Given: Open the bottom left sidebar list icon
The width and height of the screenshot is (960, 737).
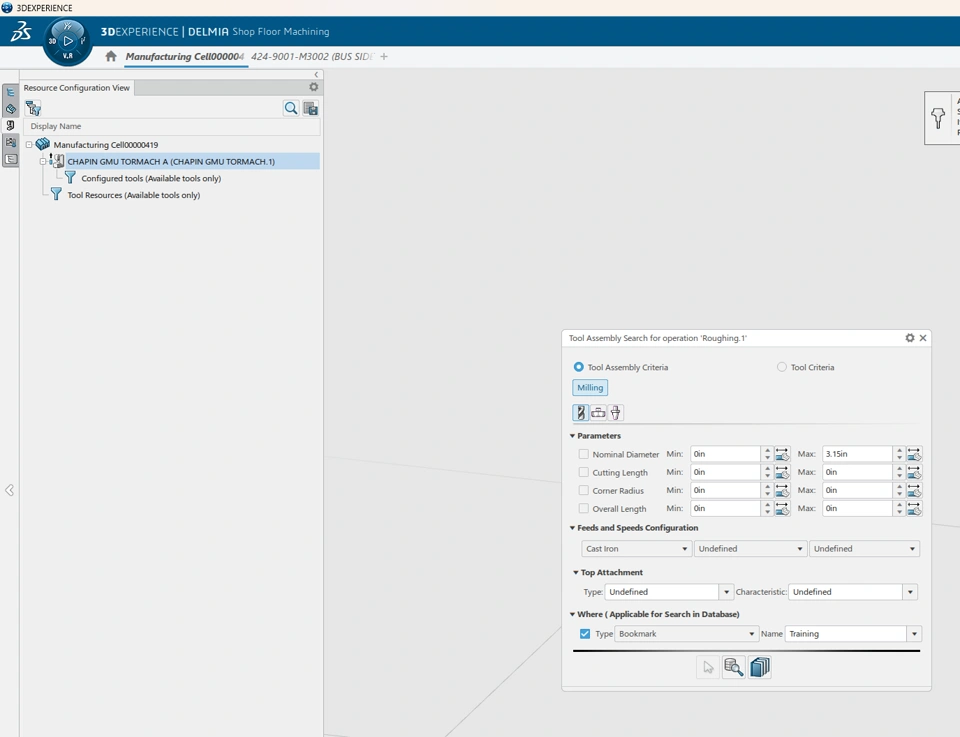Looking at the screenshot, I should pyautogui.click(x=10, y=159).
